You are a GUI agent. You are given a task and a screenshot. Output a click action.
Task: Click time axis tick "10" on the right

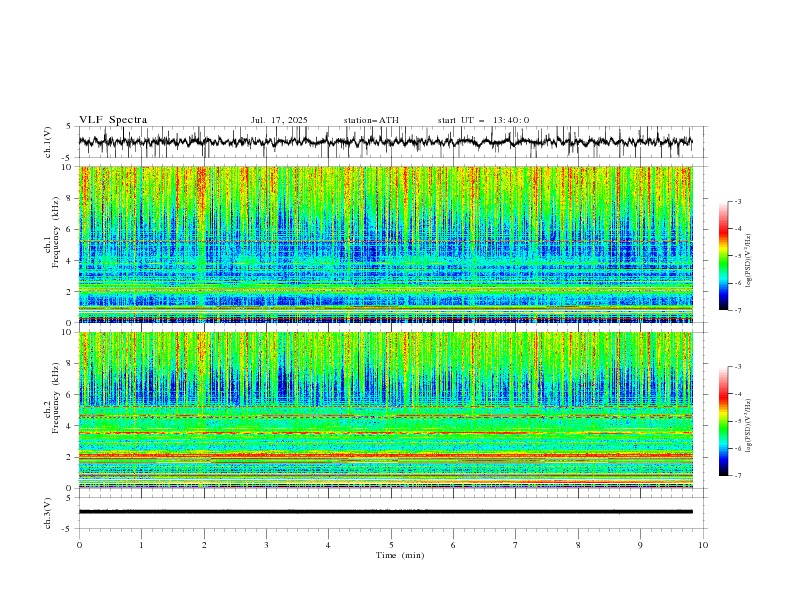[703, 545]
